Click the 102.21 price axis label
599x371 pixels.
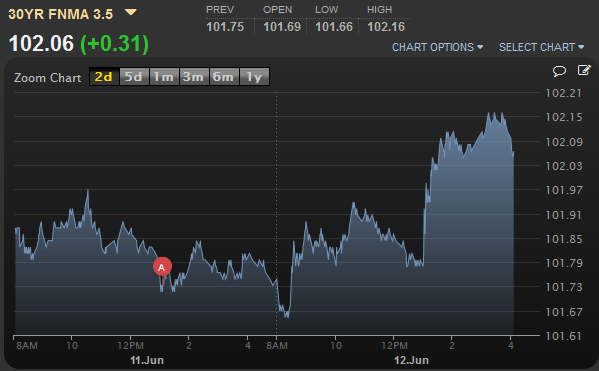click(x=563, y=93)
